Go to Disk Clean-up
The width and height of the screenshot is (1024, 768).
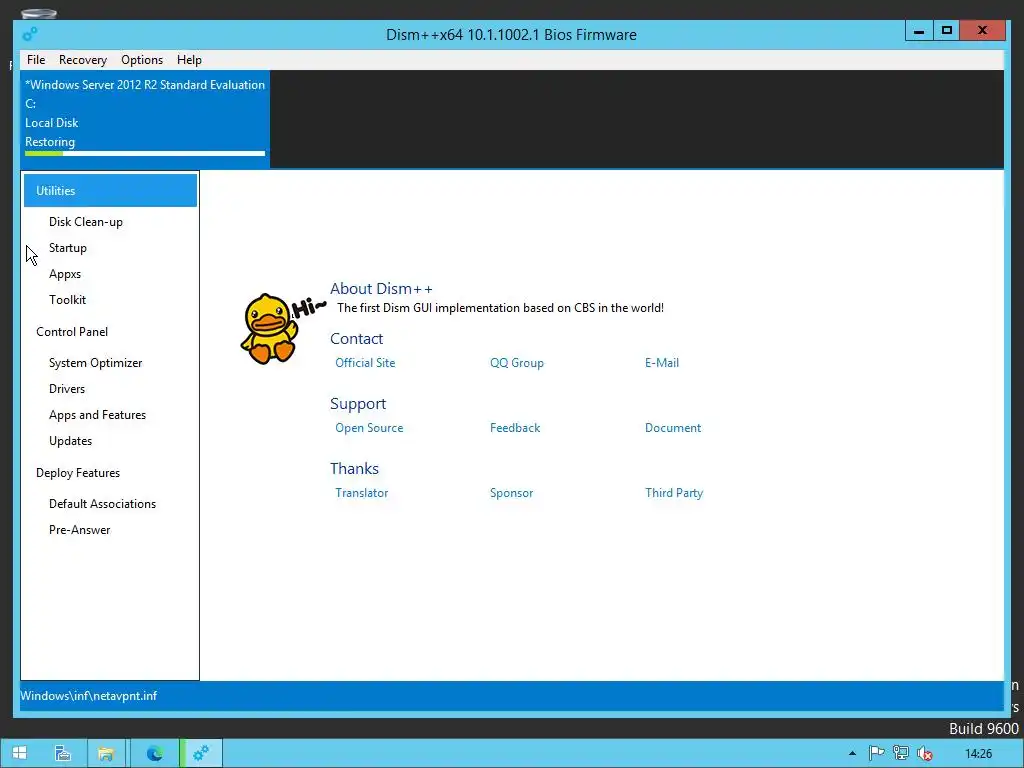(x=86, y=222)
